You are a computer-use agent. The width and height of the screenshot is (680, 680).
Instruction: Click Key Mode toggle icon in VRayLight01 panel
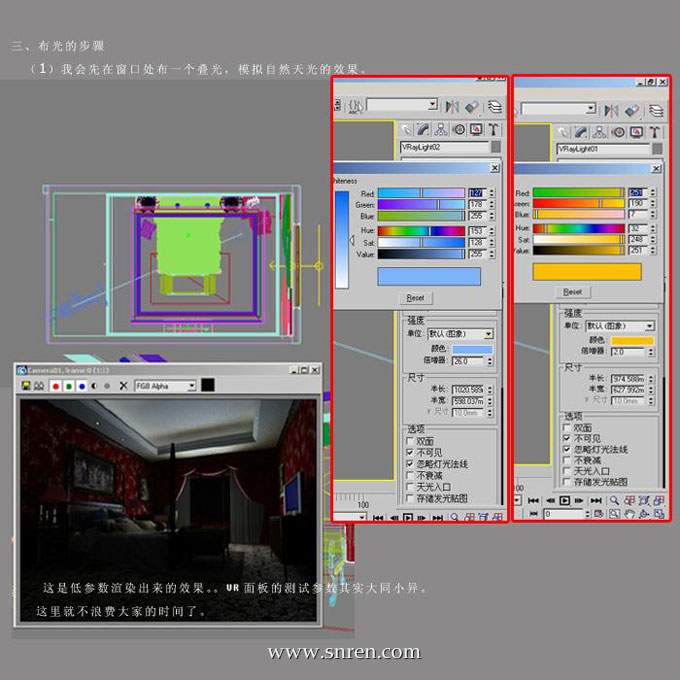(x=533, y=514)
